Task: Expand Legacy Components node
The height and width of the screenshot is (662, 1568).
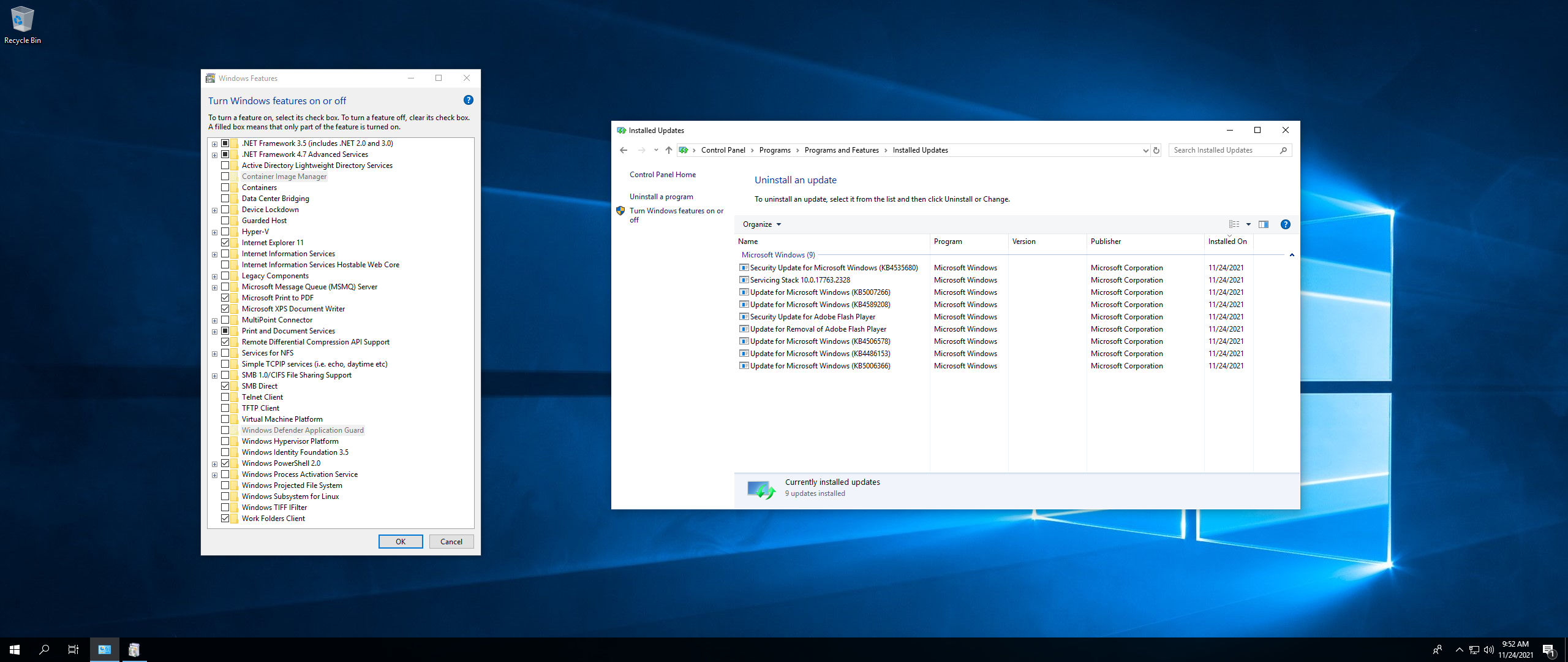Action: tap(214, 276)
